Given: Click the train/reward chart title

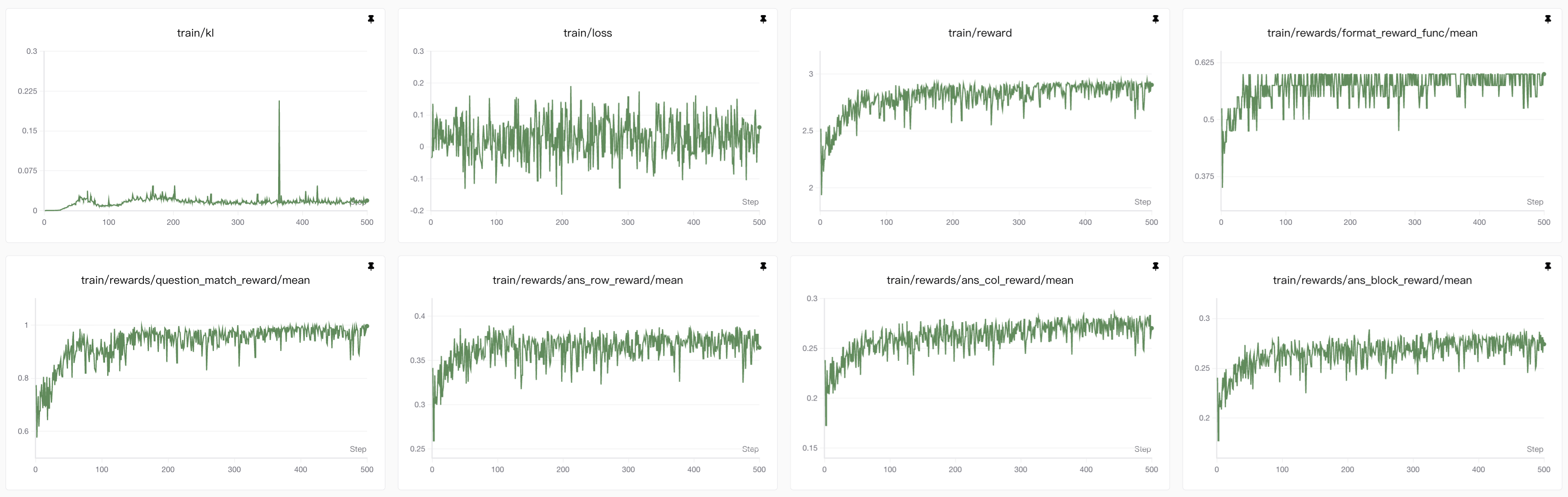Looking at the screenshot, I should tap(979, 33).
